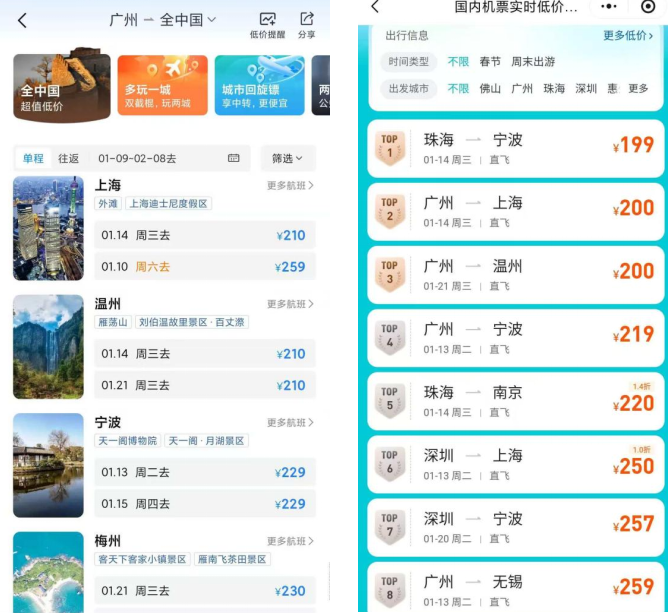Select 温州 01.14 周三去 ¥210 flight

pyautogui.click(x=205, y=353)
